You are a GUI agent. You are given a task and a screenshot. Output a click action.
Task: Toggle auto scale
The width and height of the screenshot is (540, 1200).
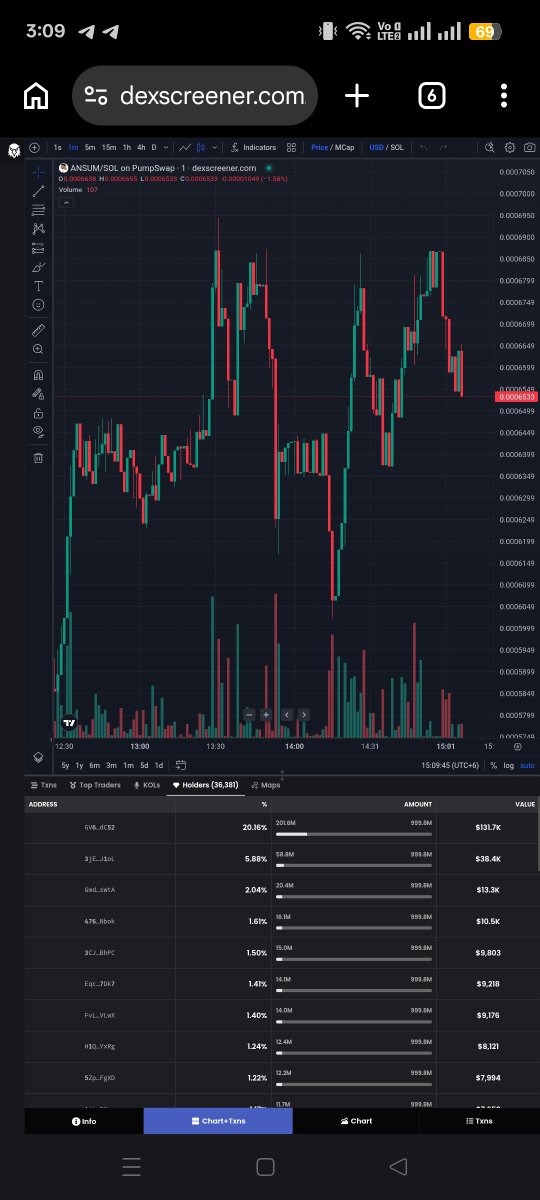pos(527,765)
